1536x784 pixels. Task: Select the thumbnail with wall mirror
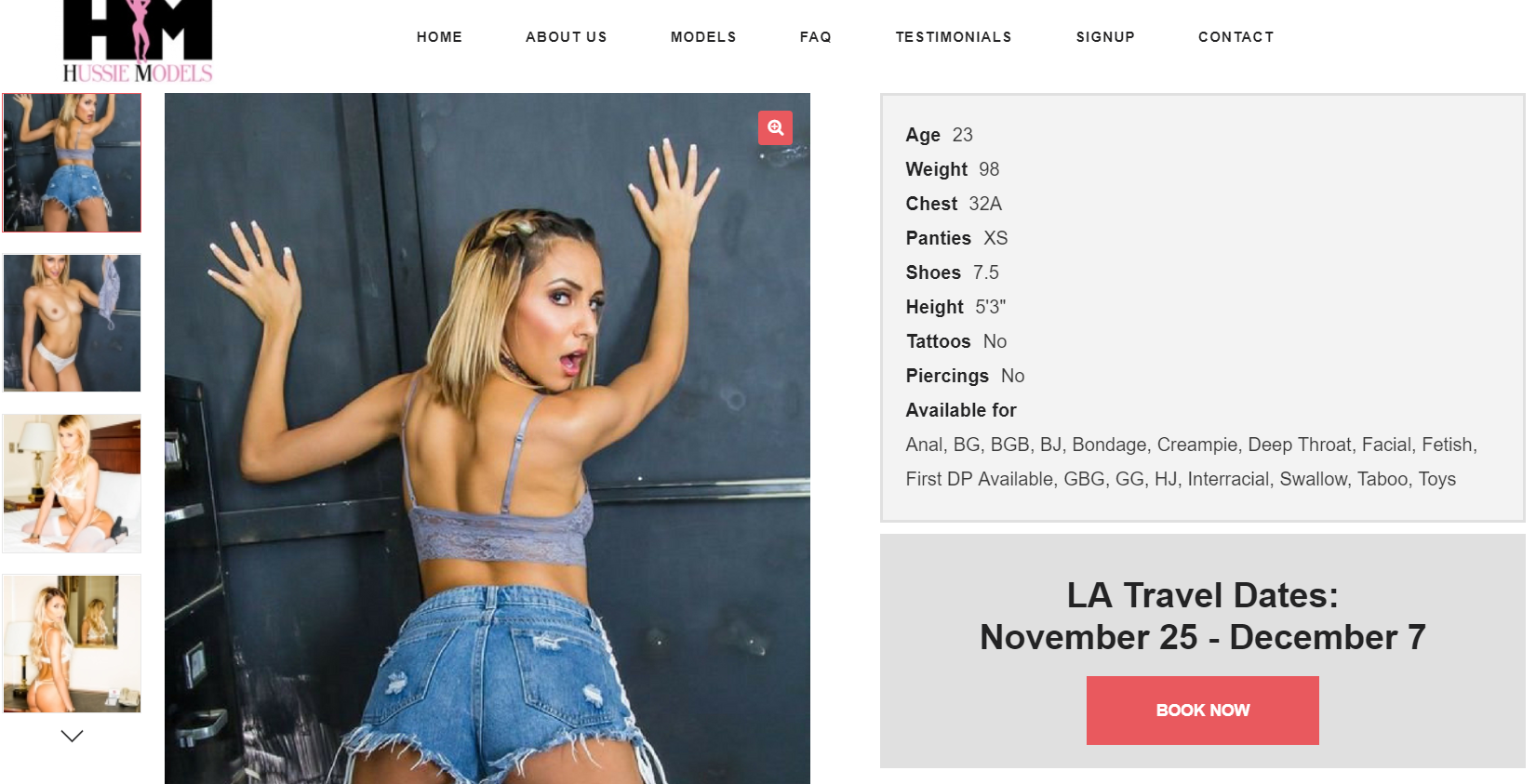tap(73, 644)
